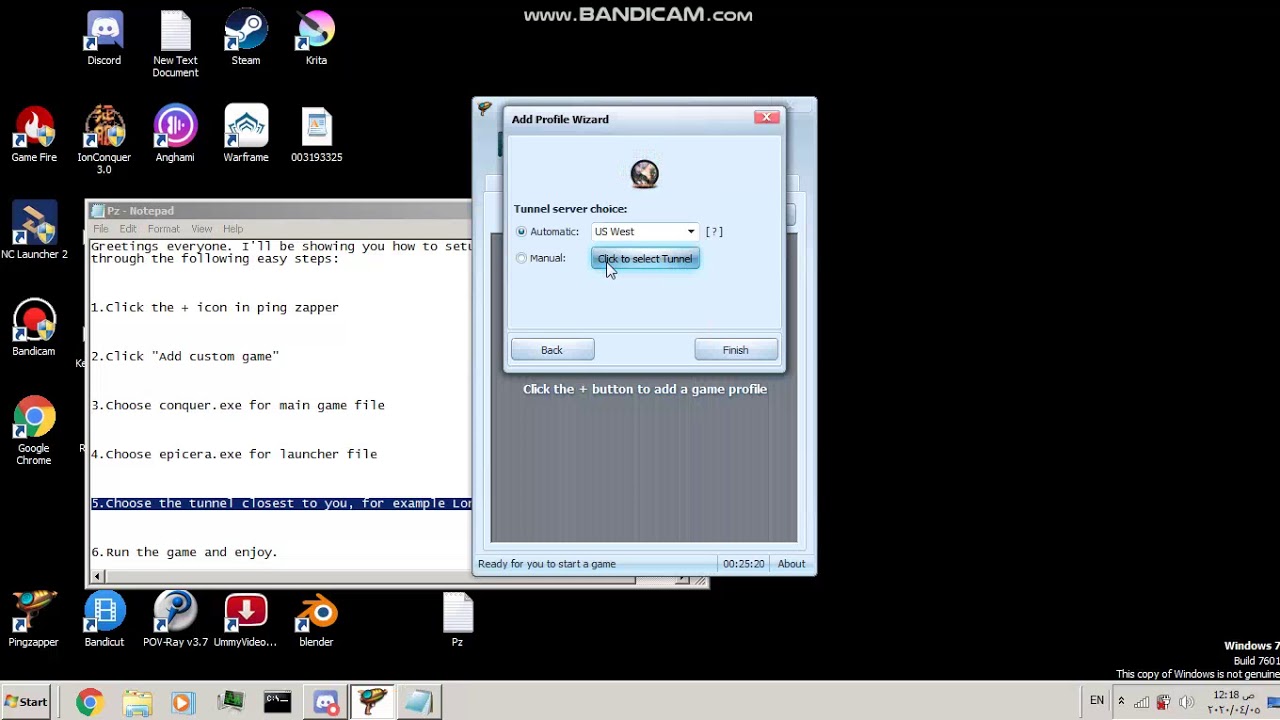Open IonConquer 3.0 desktop shortcut
Screen dimensions: 1280x720
click(104, 140)
